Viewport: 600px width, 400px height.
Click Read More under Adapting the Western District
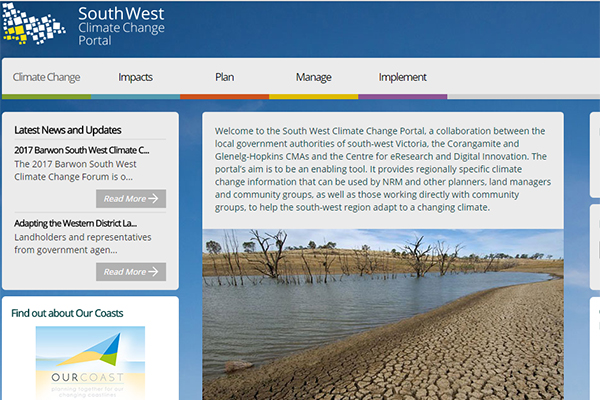pyautogui.click(x=131, y=272)
